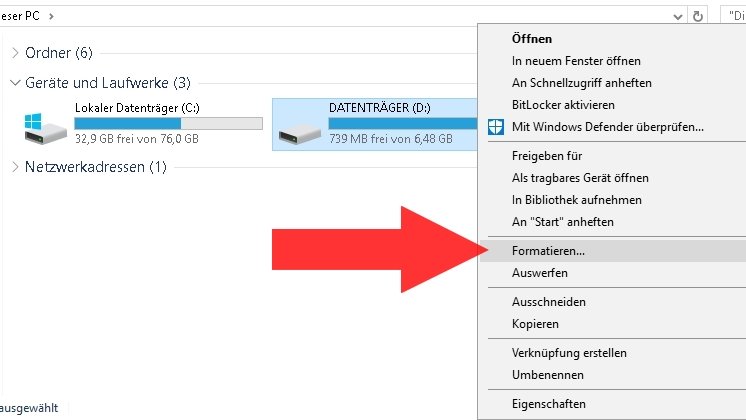Image resolution: width=746 pixels, height=420 pixels.
Task: Expand the Netzwerkadressen (1) group
Action: (15, 166)
